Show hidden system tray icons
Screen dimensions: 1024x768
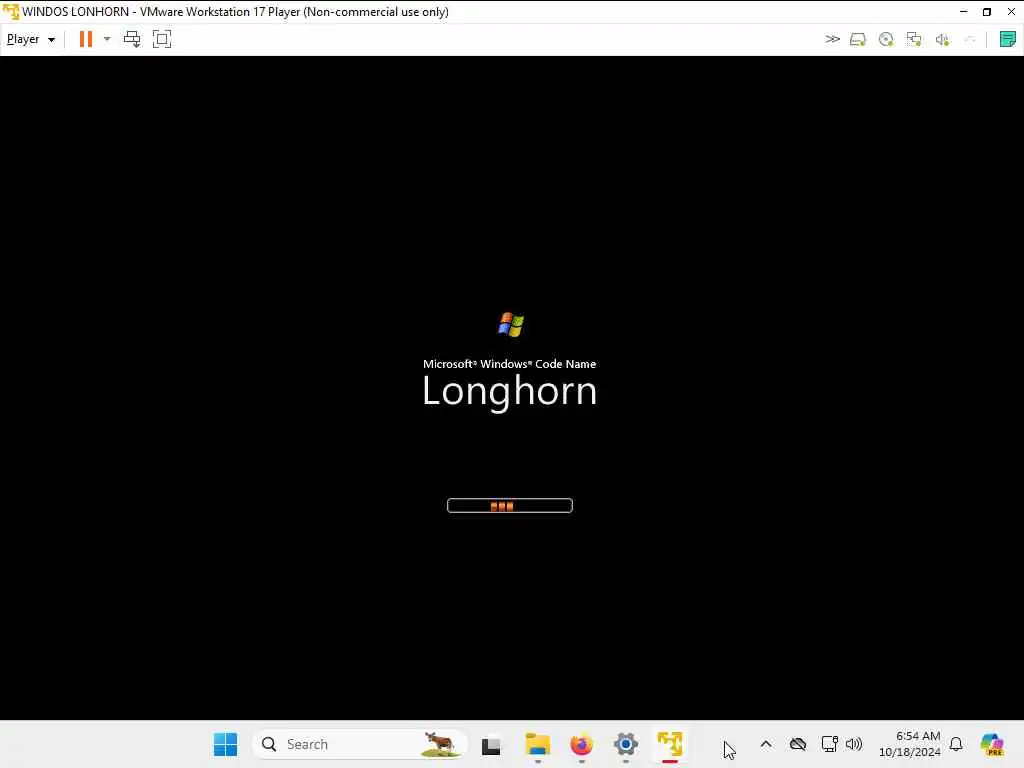pos(766,744)
